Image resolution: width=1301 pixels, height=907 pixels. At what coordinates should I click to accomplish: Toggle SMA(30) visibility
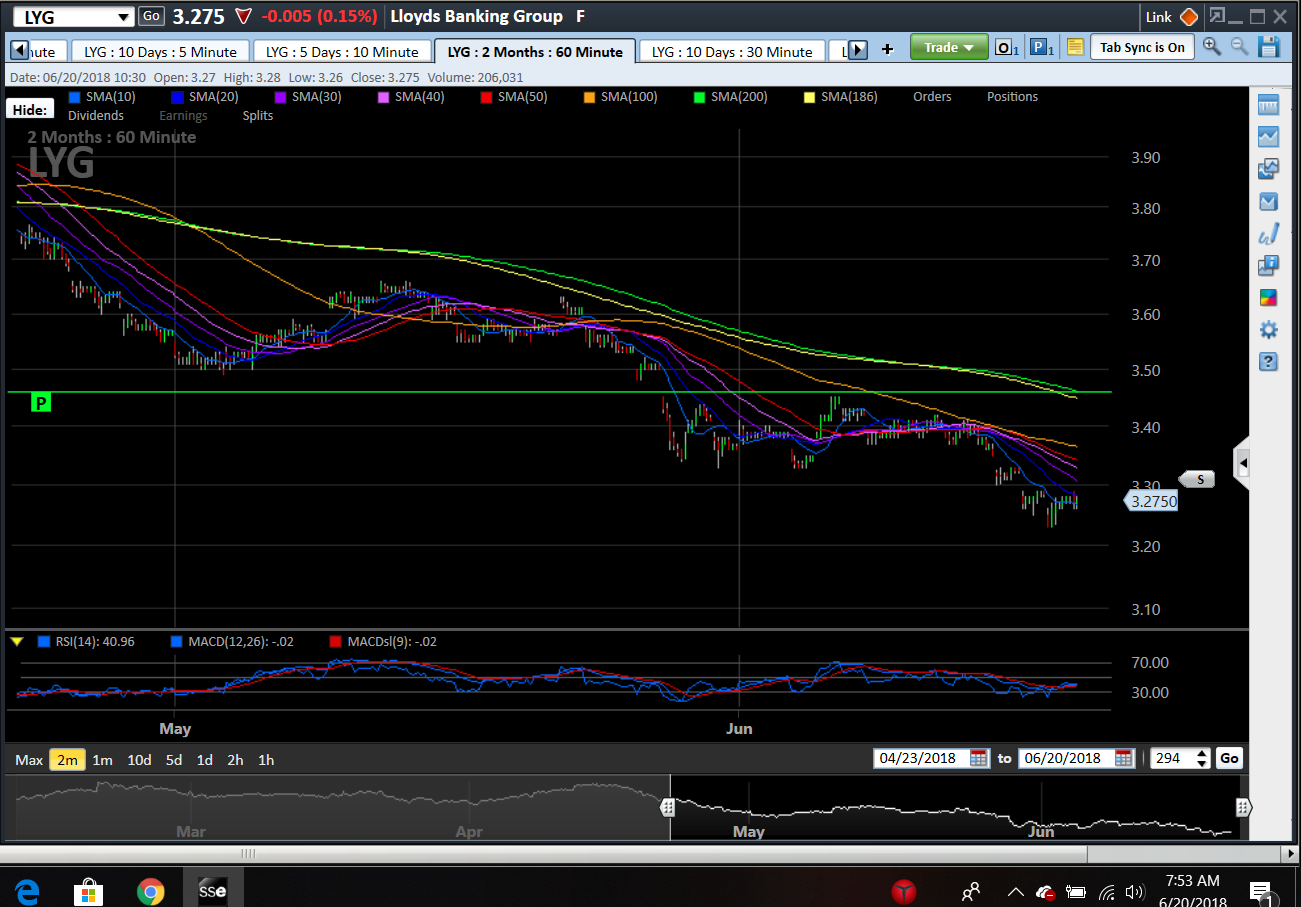[x=307, y=97]
